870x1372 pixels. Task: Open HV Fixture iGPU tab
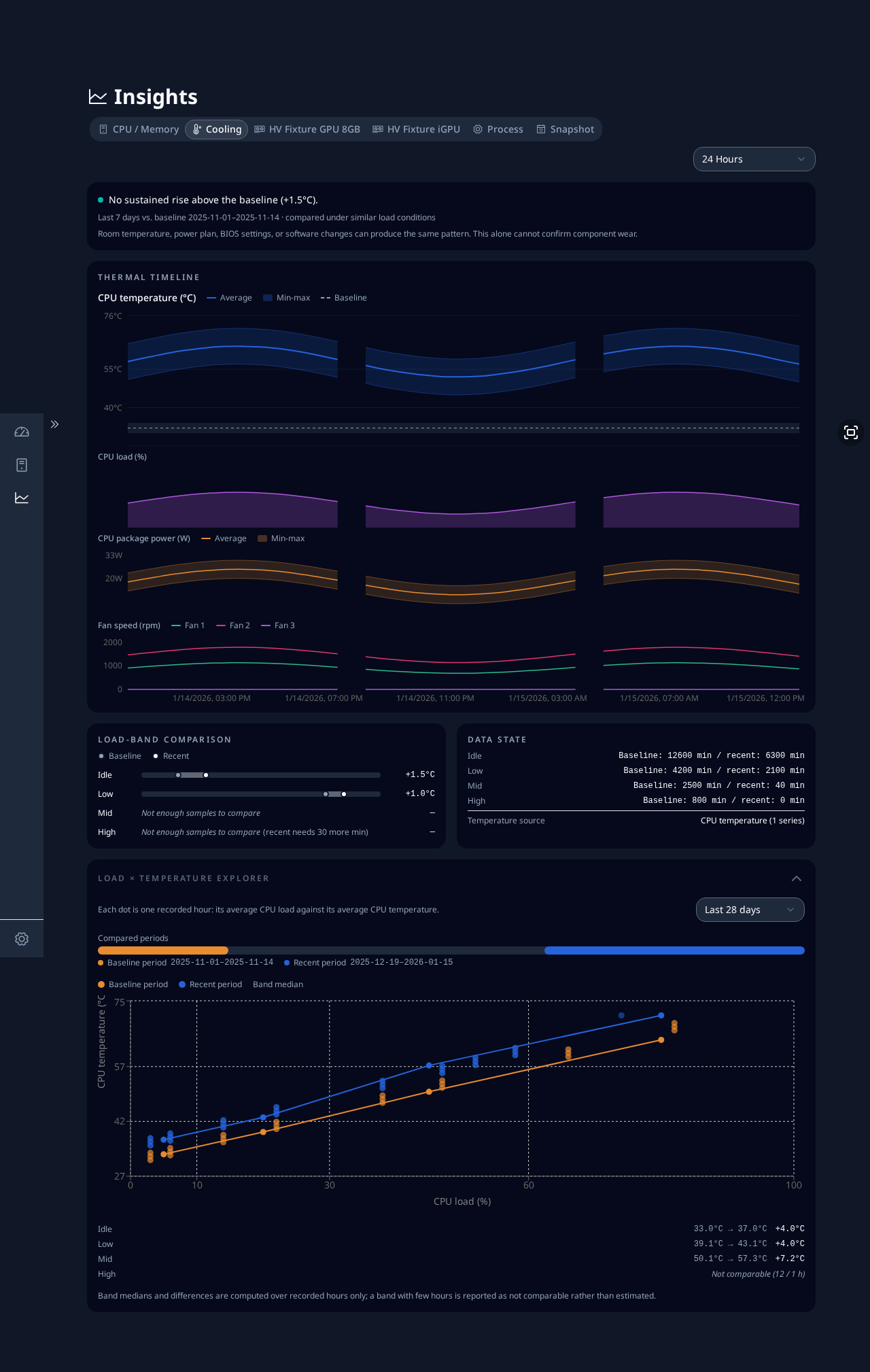417,129
